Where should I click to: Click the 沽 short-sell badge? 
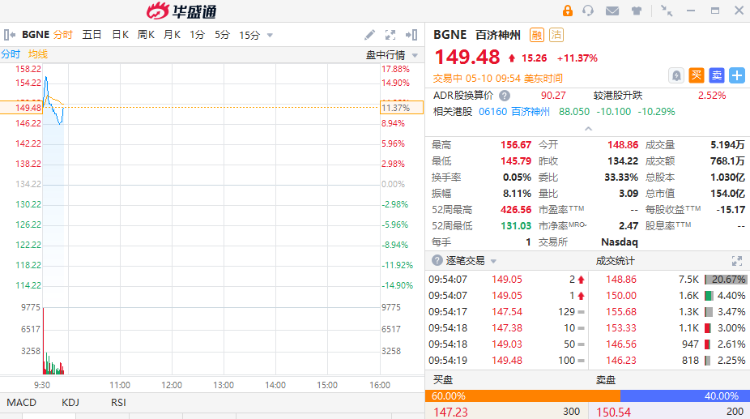(x=556, y=34)
